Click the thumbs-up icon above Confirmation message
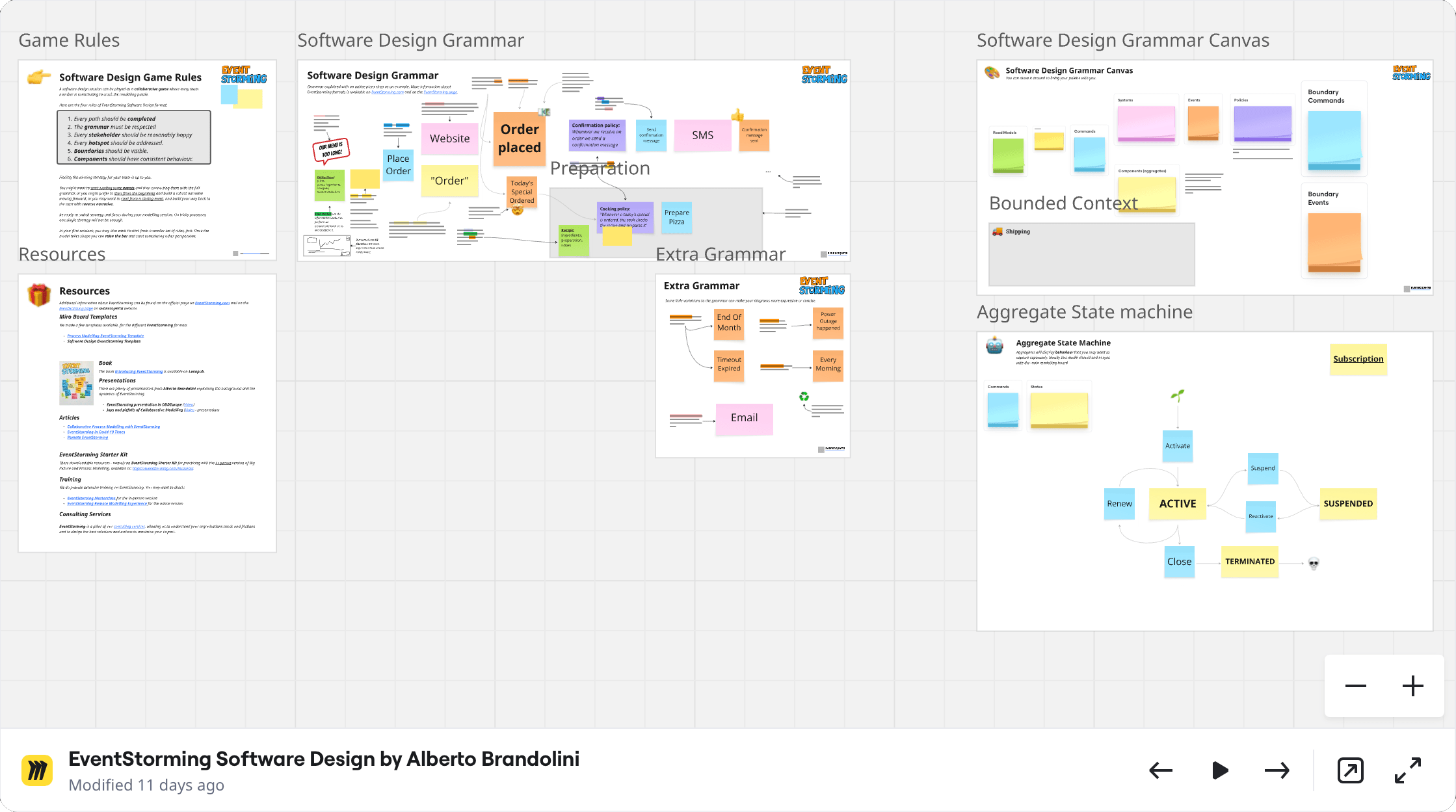This screenshot has height=812, width=1456. point(737,115)
